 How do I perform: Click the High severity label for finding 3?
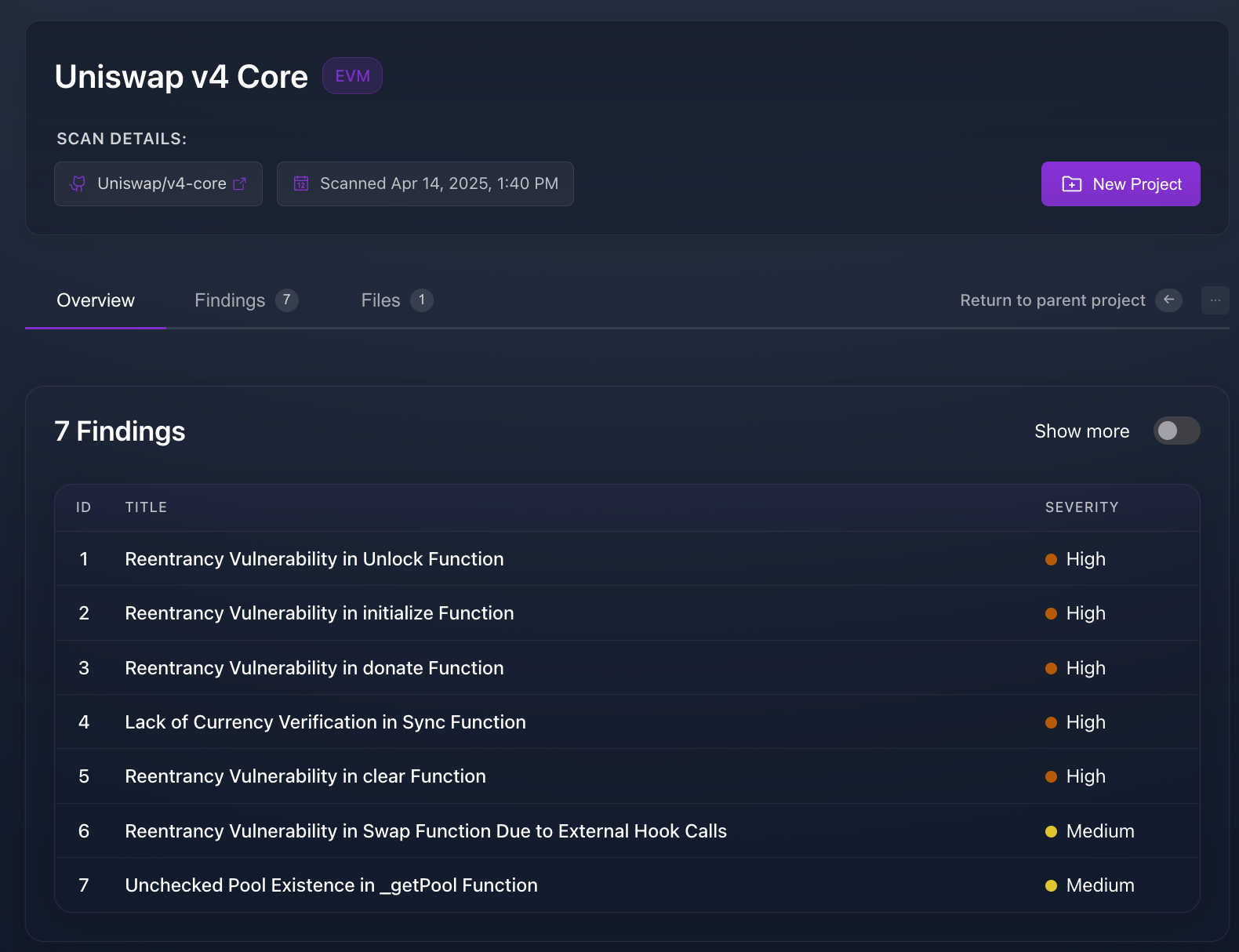tap(1086, 668)
